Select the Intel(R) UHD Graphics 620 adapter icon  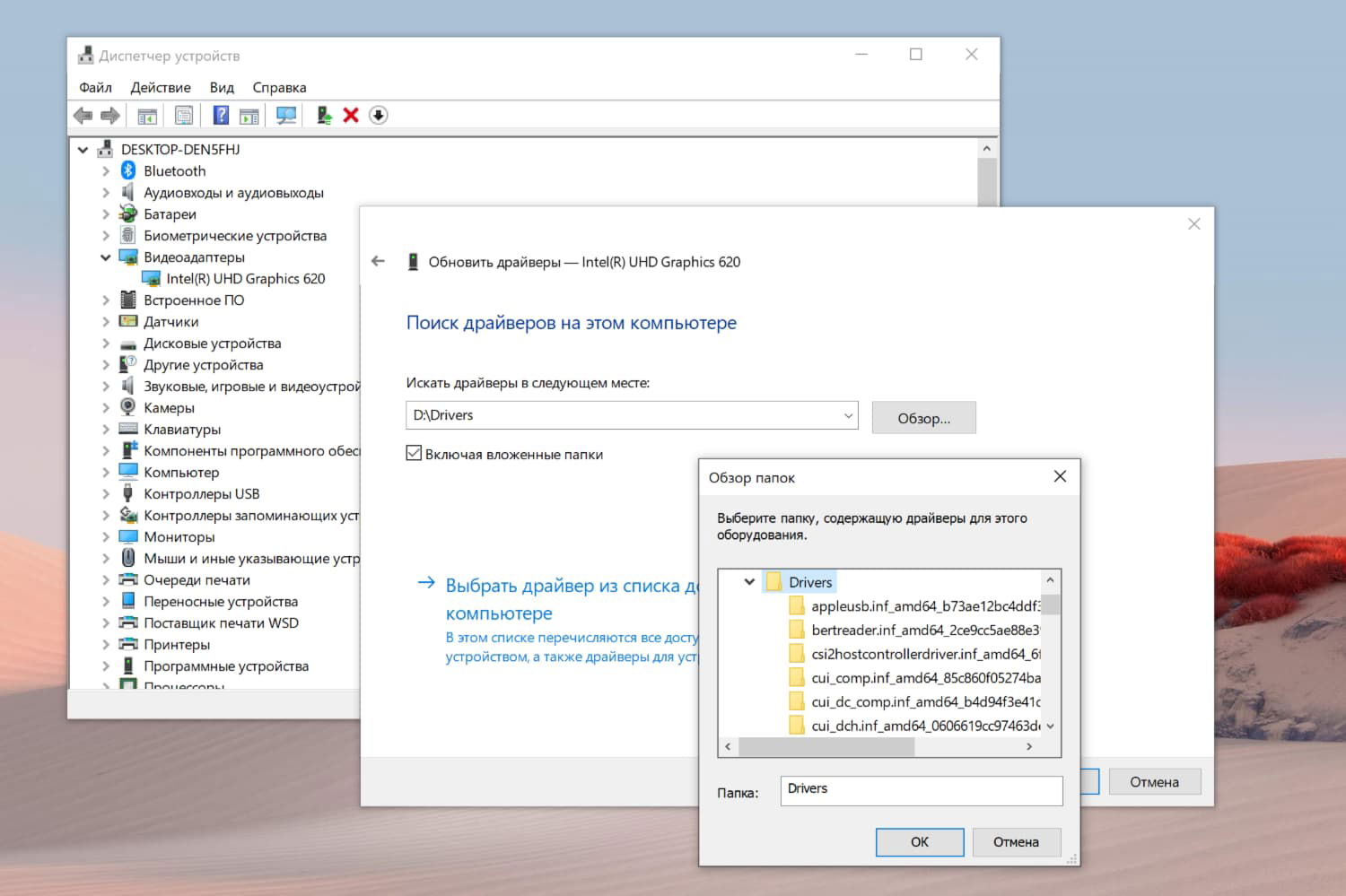click(151, 278)
